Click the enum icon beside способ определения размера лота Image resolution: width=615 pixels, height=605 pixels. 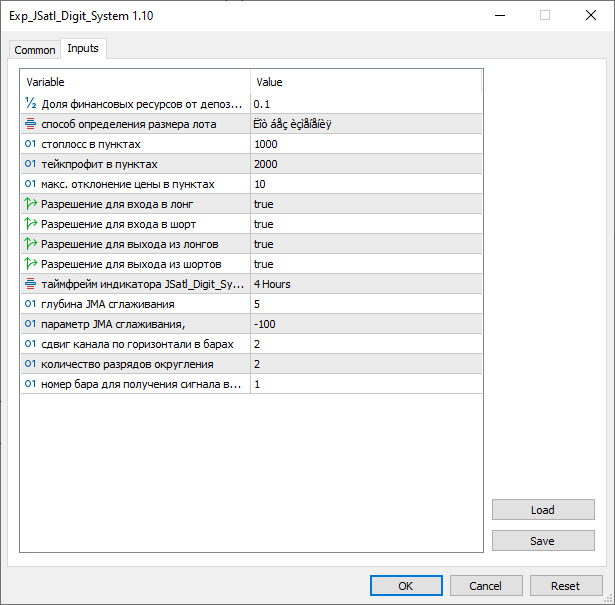pos(31,124)
